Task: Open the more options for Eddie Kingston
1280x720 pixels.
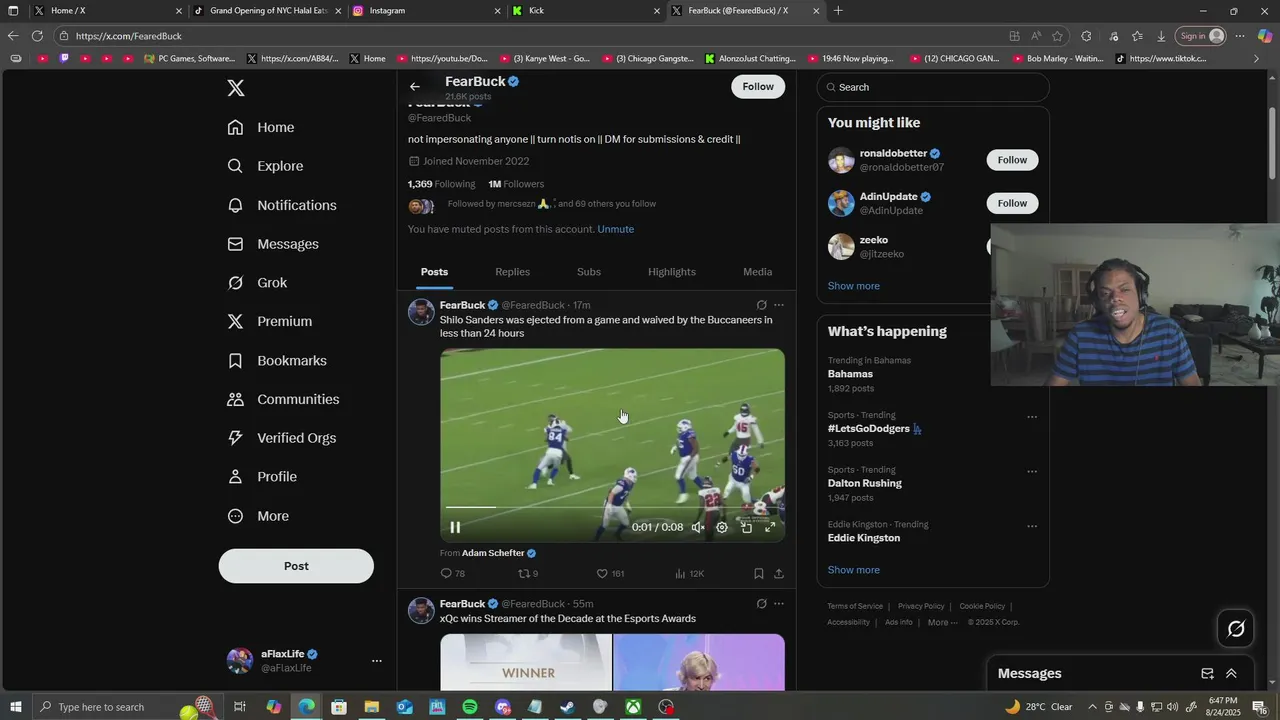Action: [x=1032, y=526]
